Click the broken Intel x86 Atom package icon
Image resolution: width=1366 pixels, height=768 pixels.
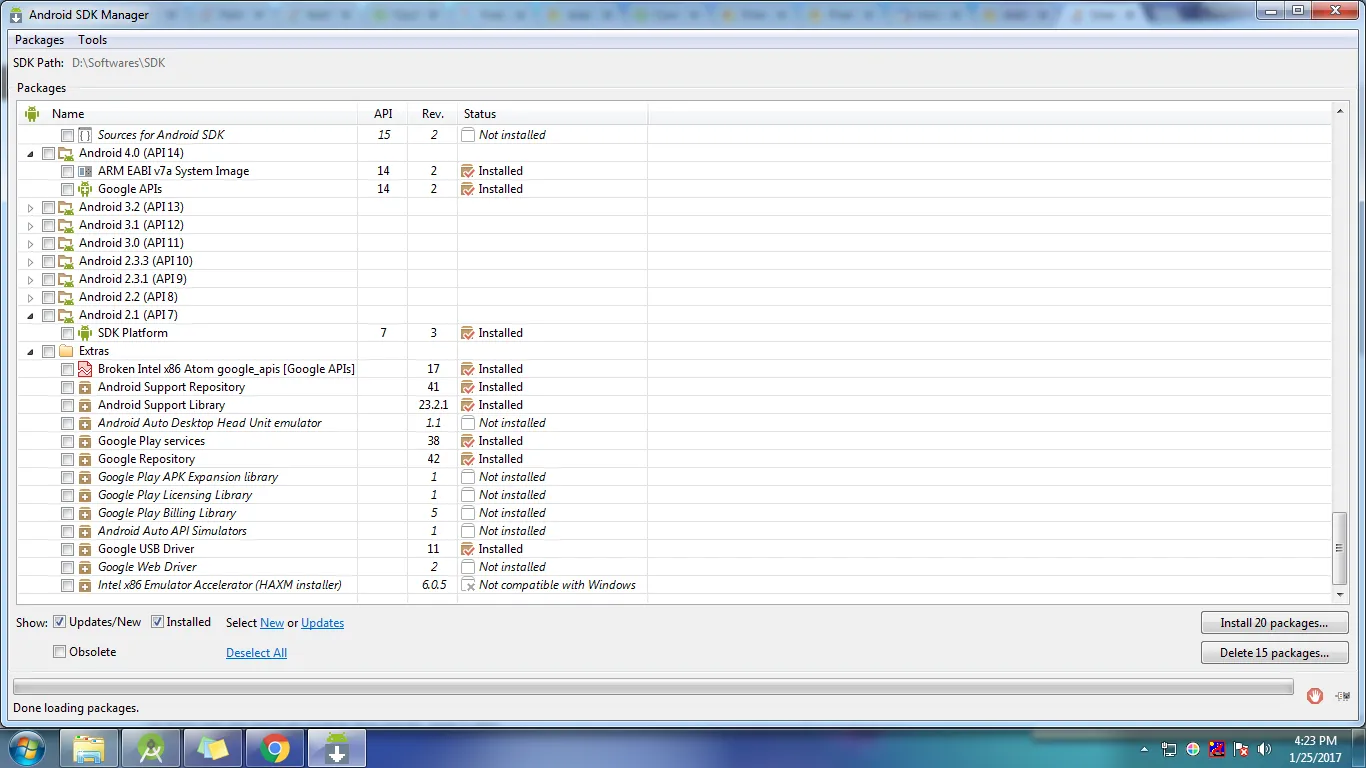(85, 369)
